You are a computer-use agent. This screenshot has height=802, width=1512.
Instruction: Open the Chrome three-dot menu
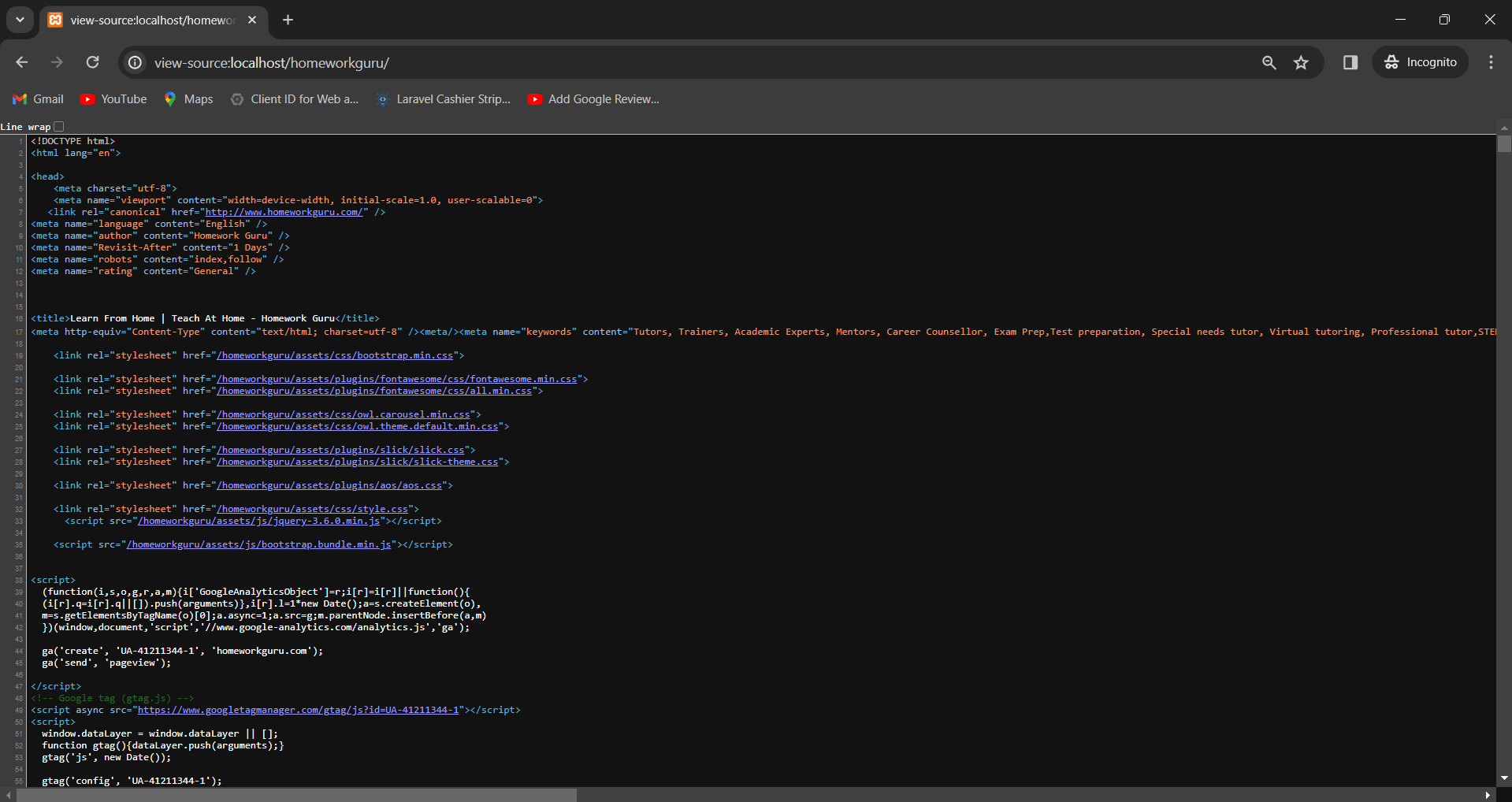click(1491, 62)
